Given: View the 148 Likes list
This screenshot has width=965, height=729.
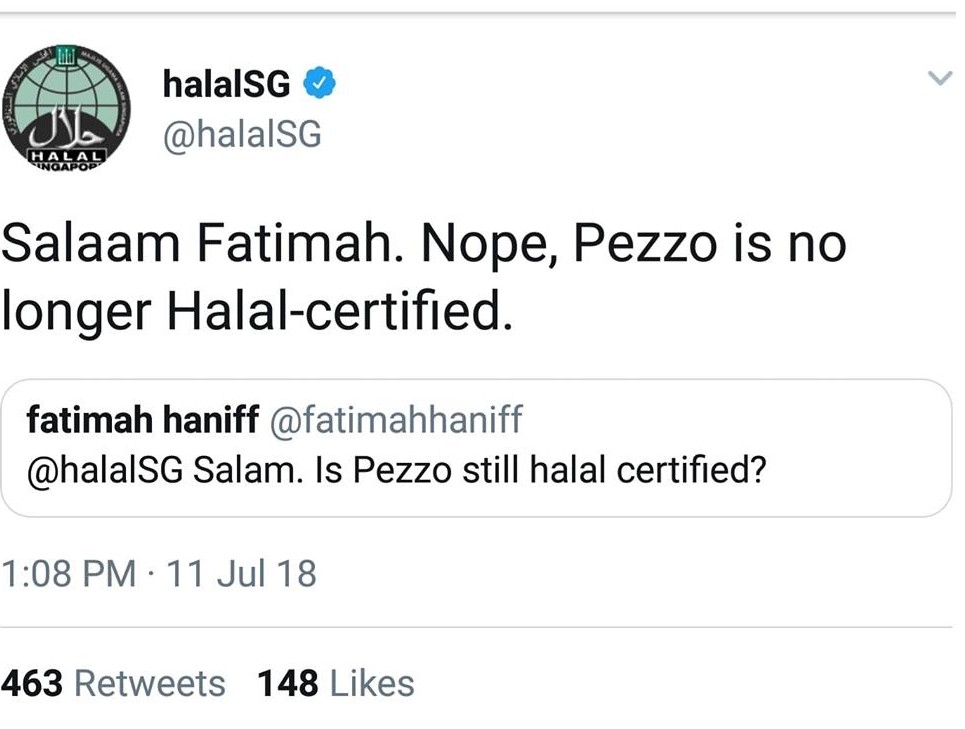Looking at the screenshot, I should [336, 683].
